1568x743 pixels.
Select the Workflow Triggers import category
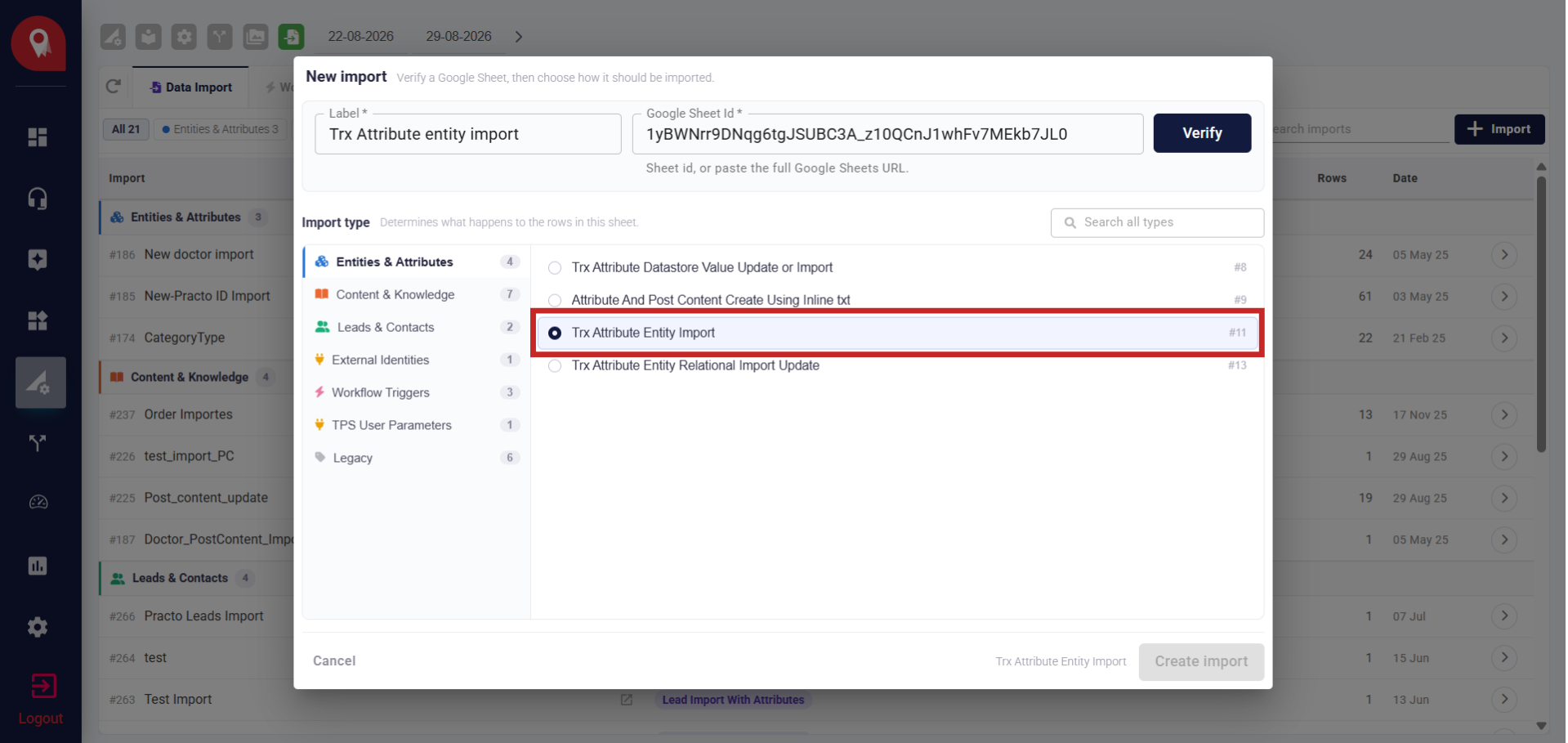417,392
